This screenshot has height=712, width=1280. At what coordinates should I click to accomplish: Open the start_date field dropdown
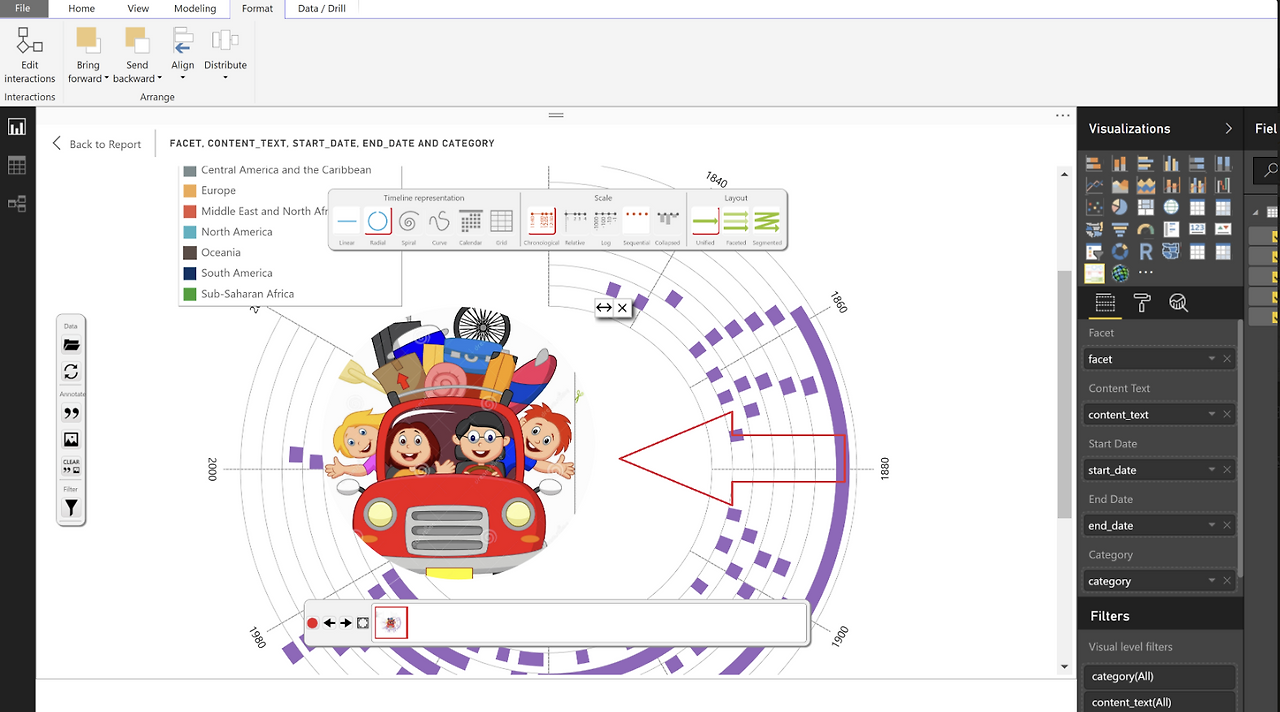(x=1211, y=470)
